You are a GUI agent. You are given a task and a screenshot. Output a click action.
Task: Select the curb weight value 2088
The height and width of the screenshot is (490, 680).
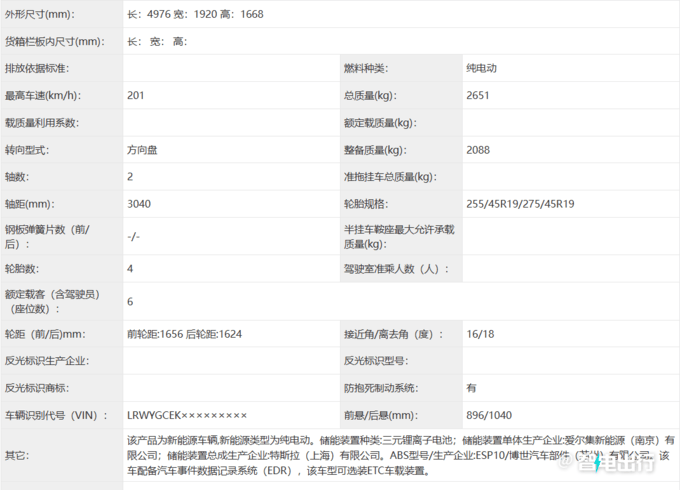click(x=478, y=150)
